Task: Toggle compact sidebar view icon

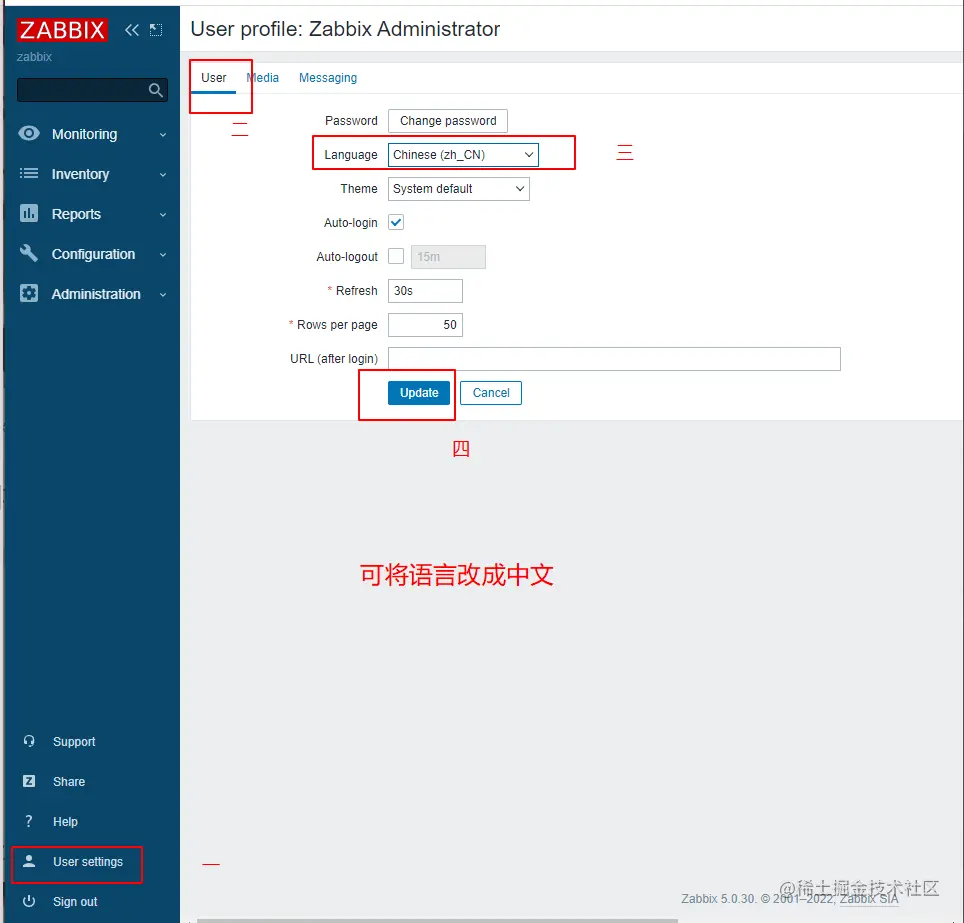Action: [x=156, y=30]
